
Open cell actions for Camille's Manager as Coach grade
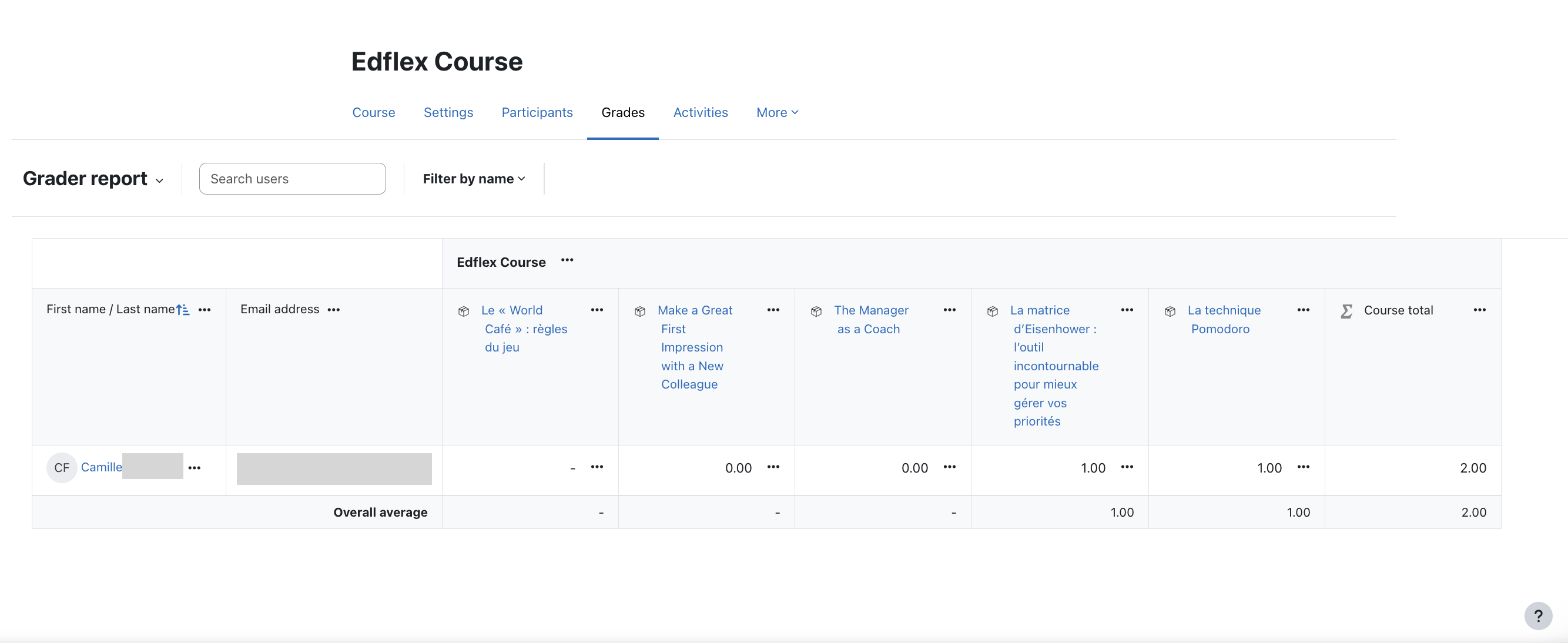[x=950, y=467]
